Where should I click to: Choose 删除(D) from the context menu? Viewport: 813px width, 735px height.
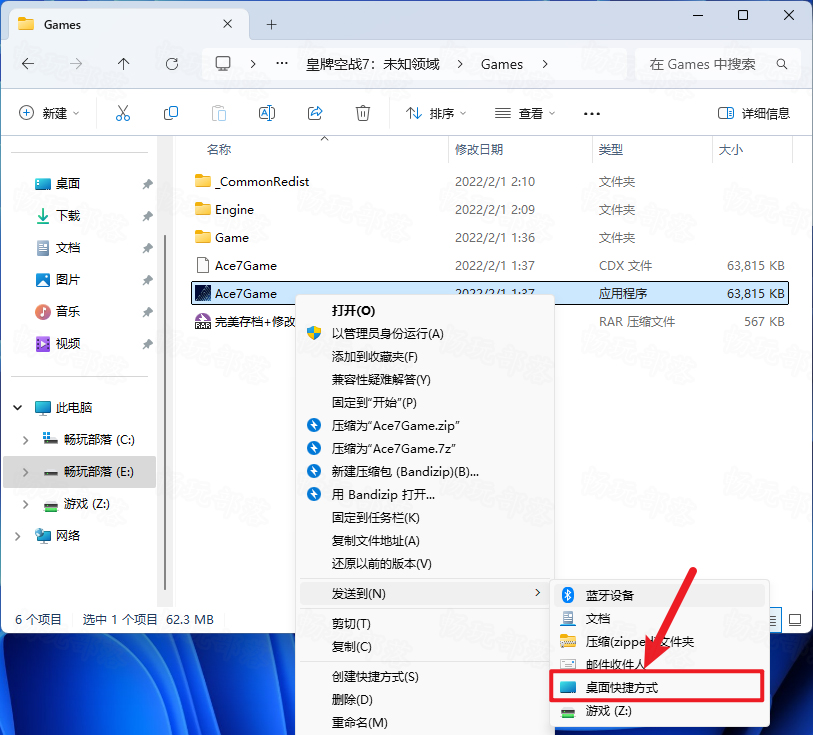pos(425,699)
